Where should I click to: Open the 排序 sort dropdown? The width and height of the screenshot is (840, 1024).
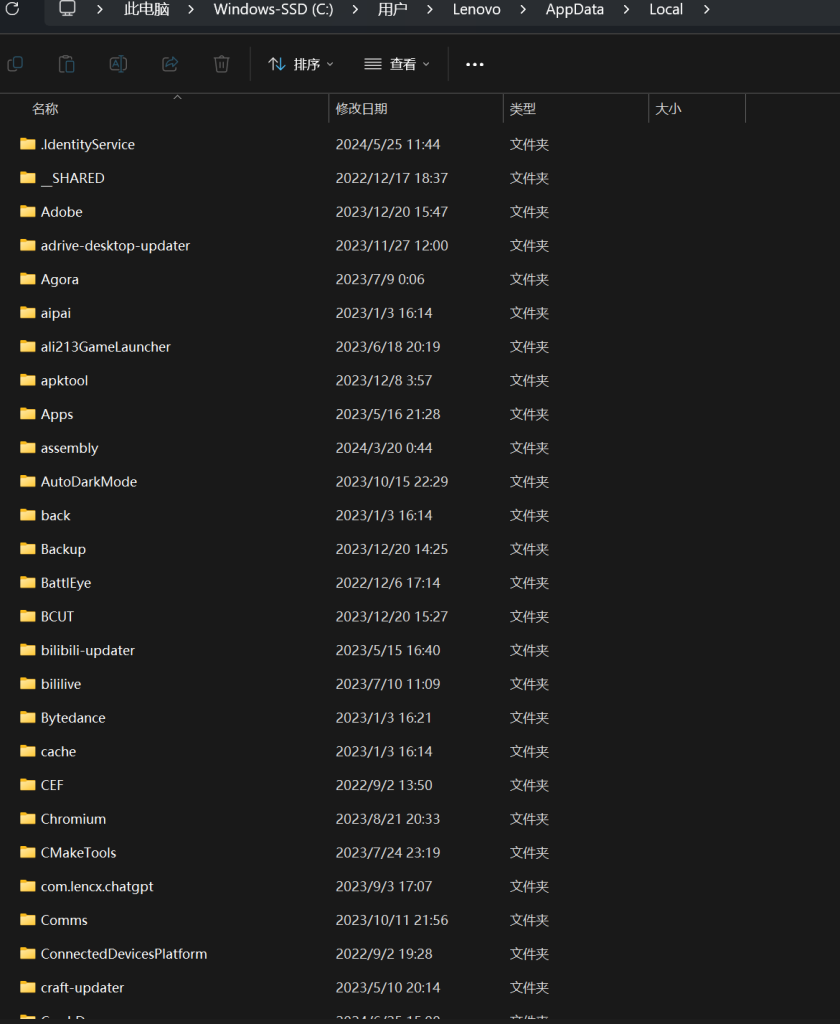pos(301,64)
